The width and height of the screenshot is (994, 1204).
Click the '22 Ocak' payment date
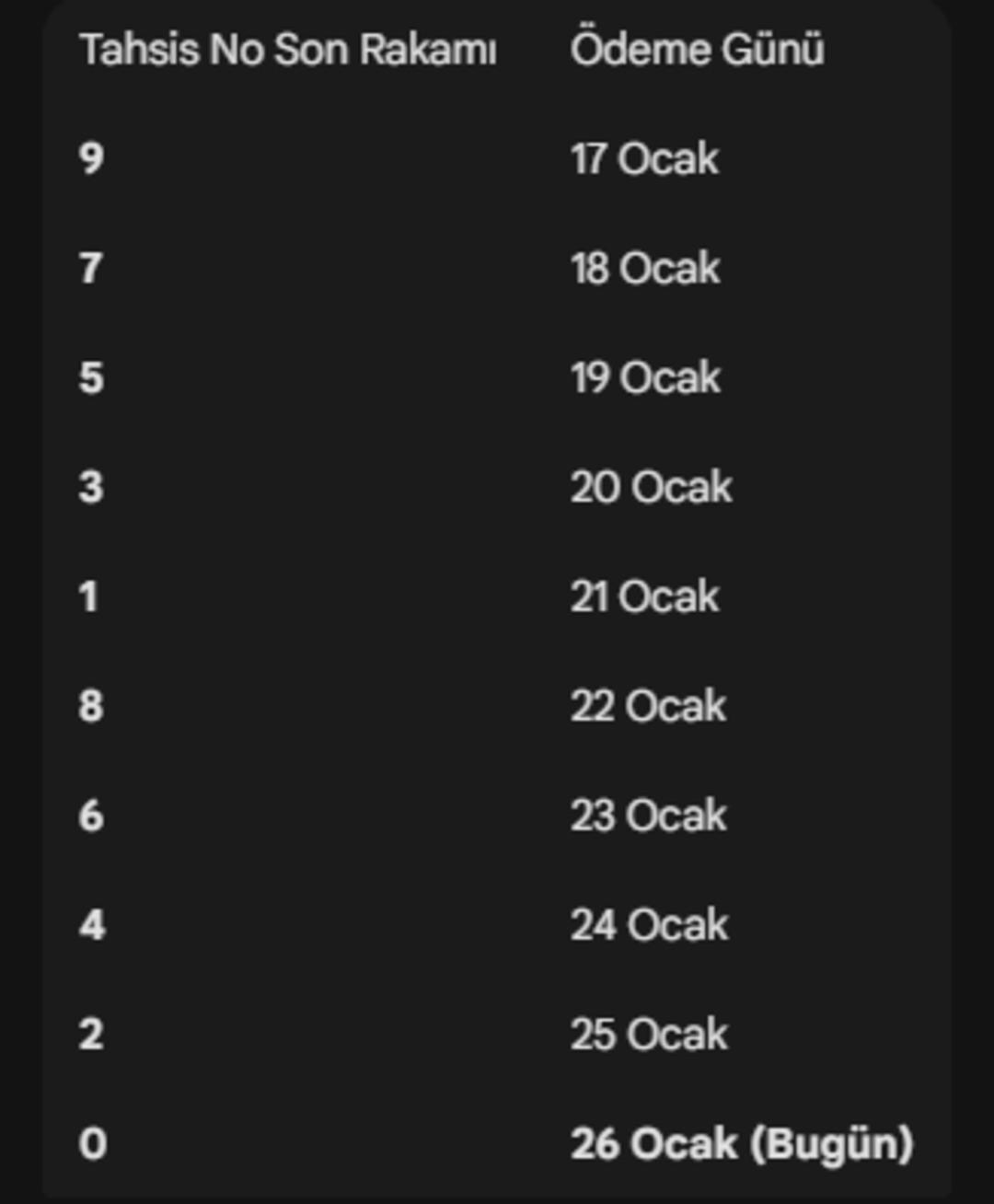point(648,706)
